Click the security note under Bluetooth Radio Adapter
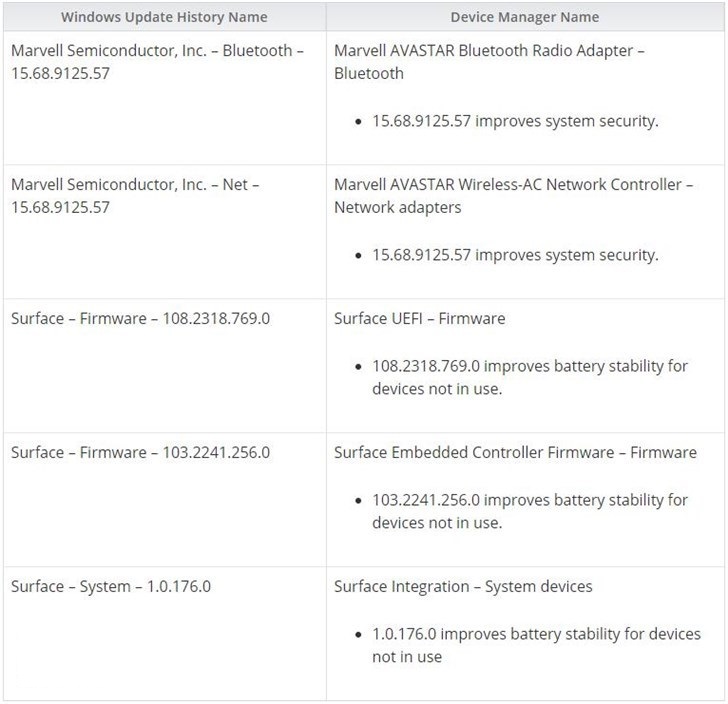This screenshot has height=704, width=728. coord(515,121)
